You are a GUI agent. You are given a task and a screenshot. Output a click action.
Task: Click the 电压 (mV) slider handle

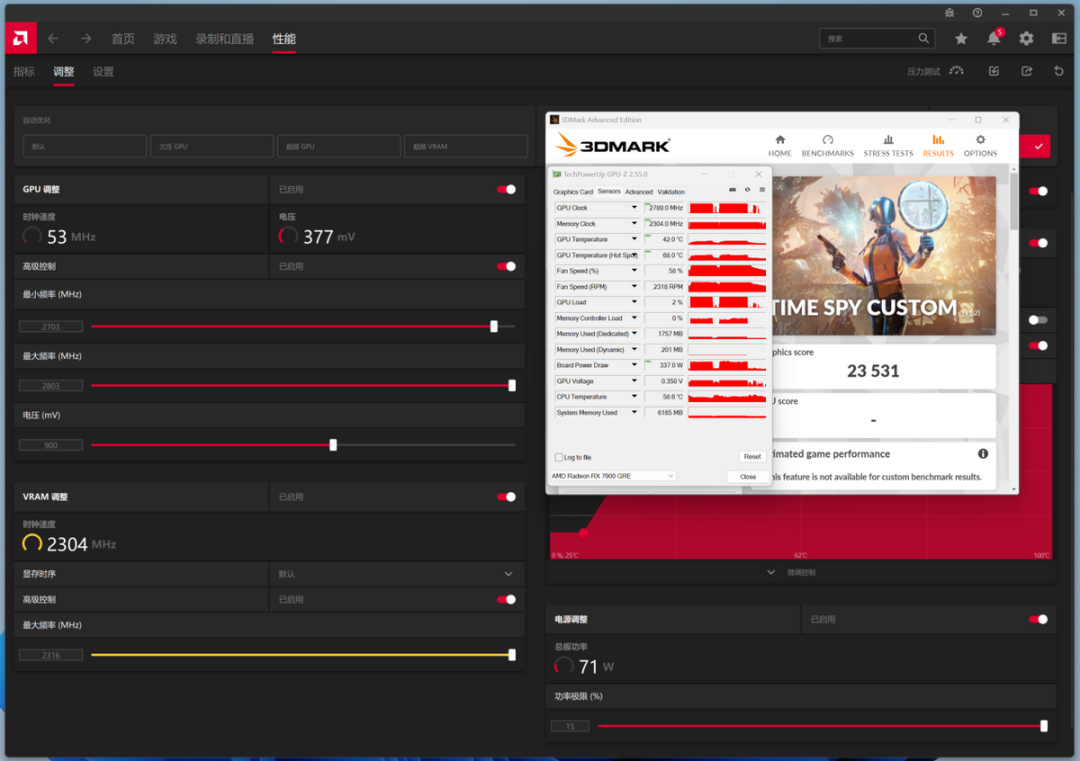[x=333, y=445]
